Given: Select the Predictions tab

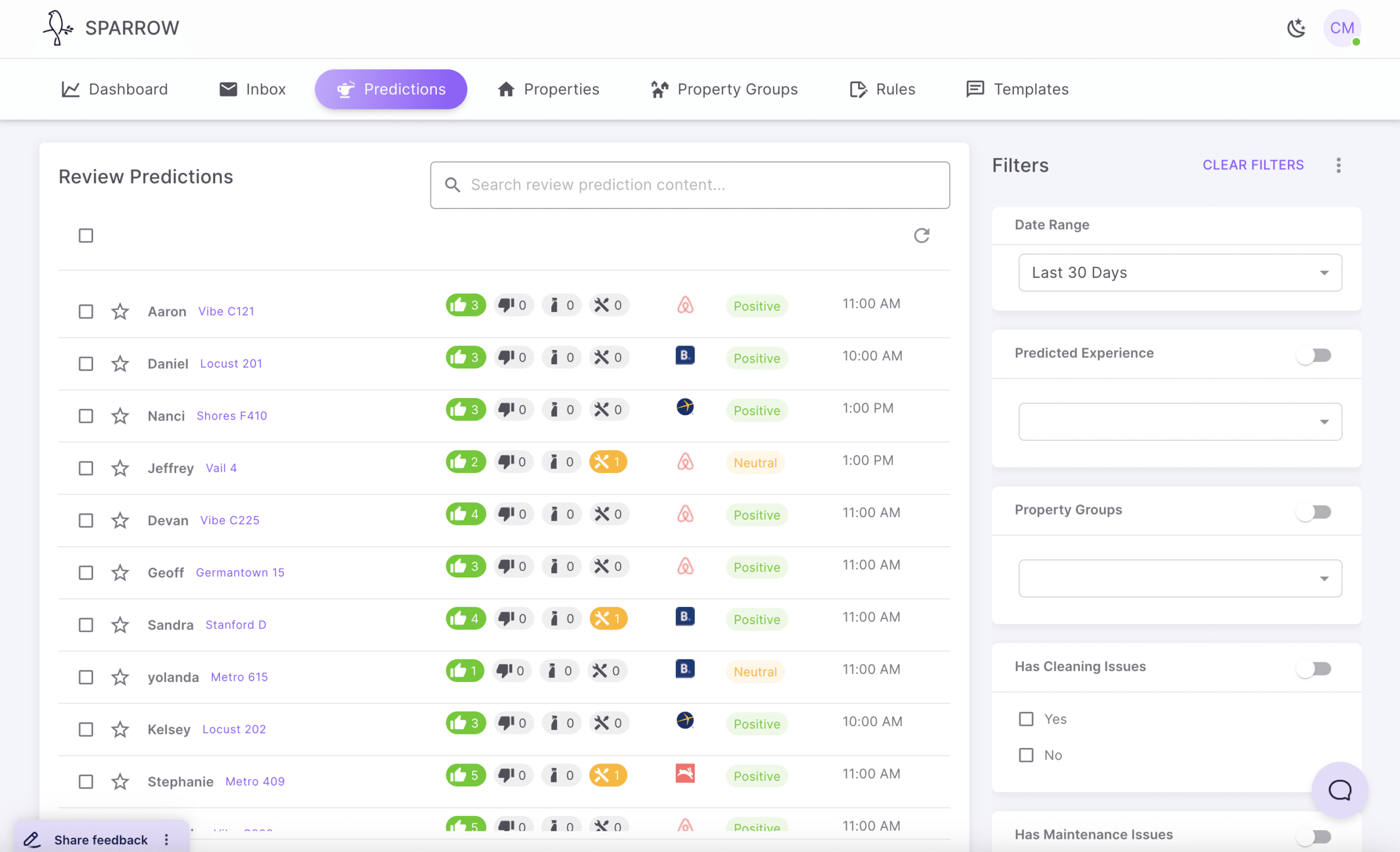Looking at the screenshot, I should (391, 89).
